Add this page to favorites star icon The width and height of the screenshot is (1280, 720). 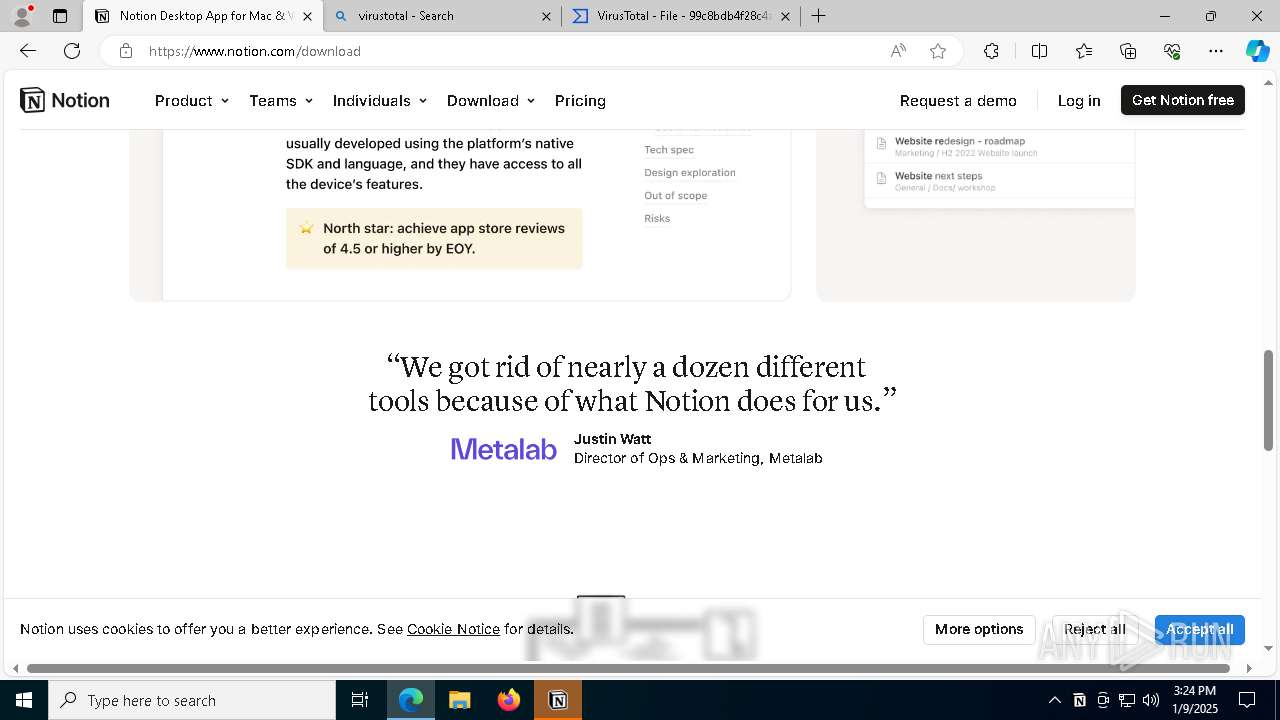[x=938, y=51]
